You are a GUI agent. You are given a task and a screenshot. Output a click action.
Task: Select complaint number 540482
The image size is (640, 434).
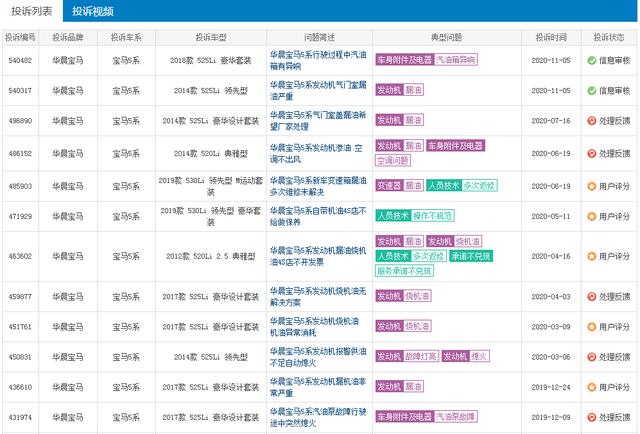[20, 60]
